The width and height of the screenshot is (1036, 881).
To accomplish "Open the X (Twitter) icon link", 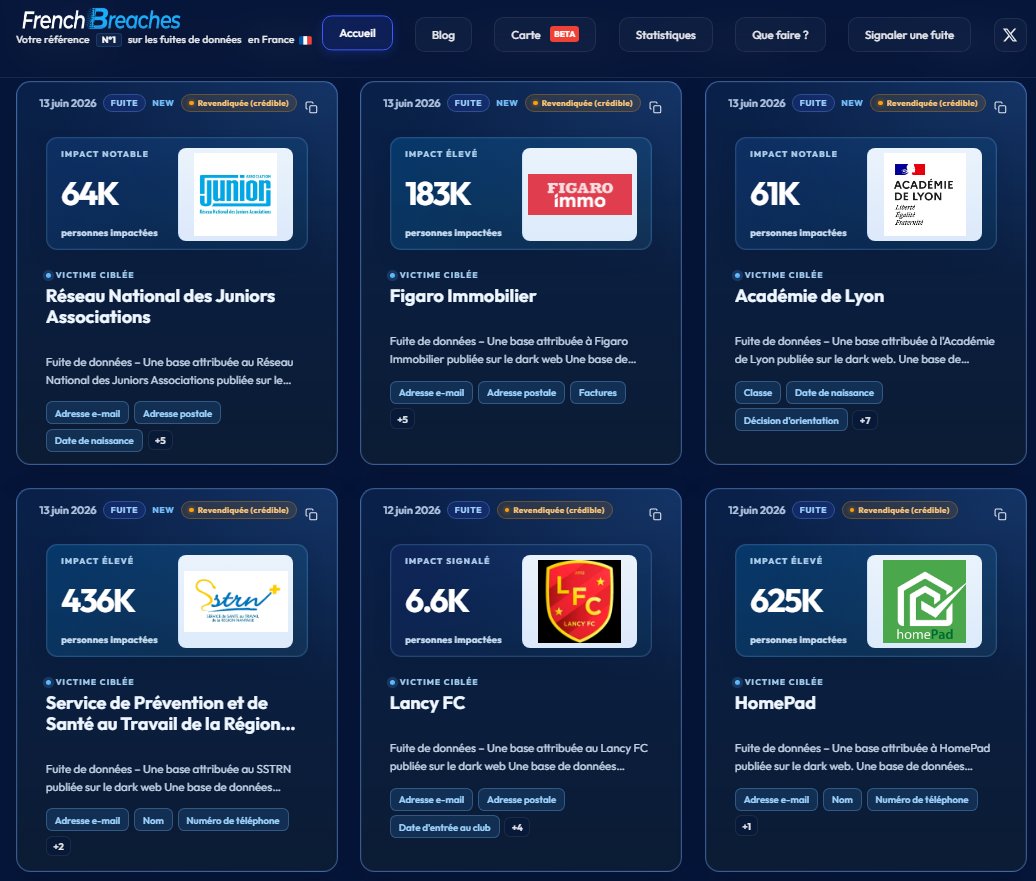I will tap(1010, 35).
